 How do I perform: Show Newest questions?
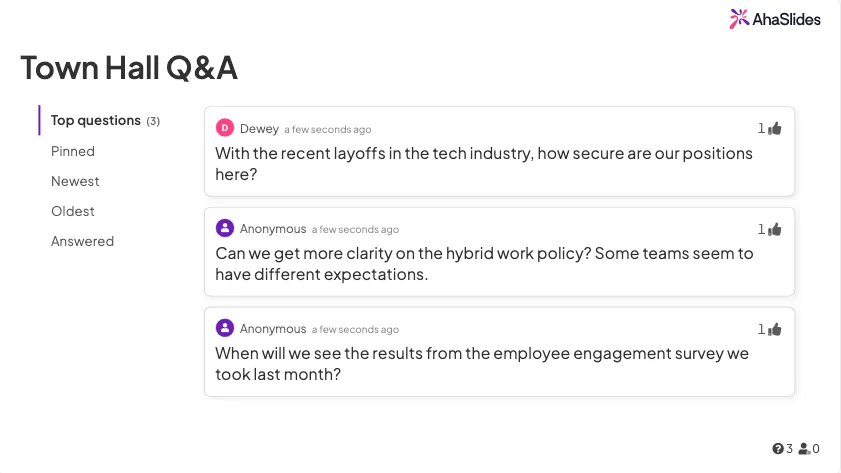pos(75,181)
